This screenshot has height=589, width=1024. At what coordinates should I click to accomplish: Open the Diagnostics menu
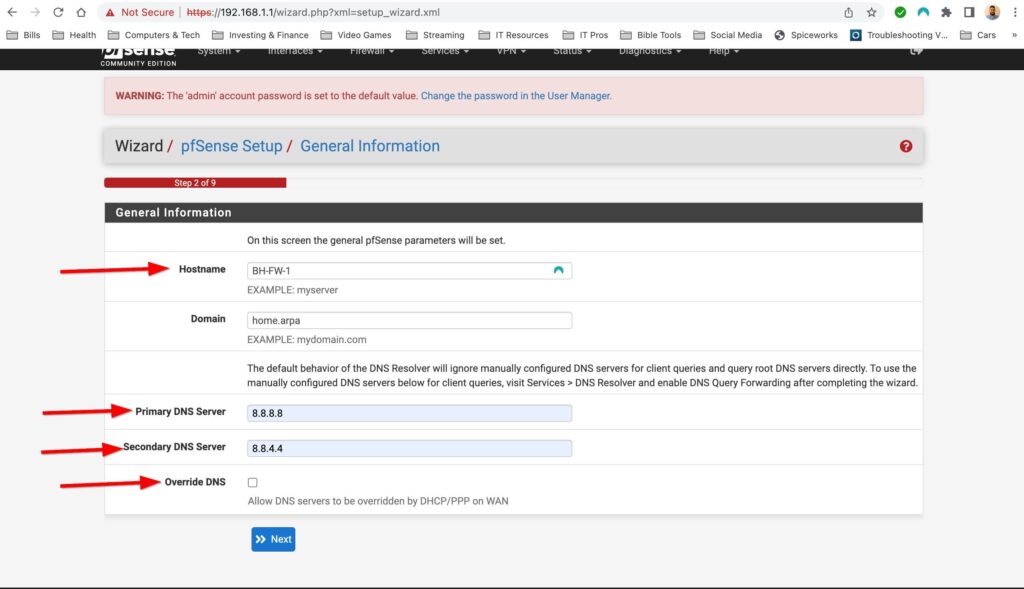tap(650, 51)
